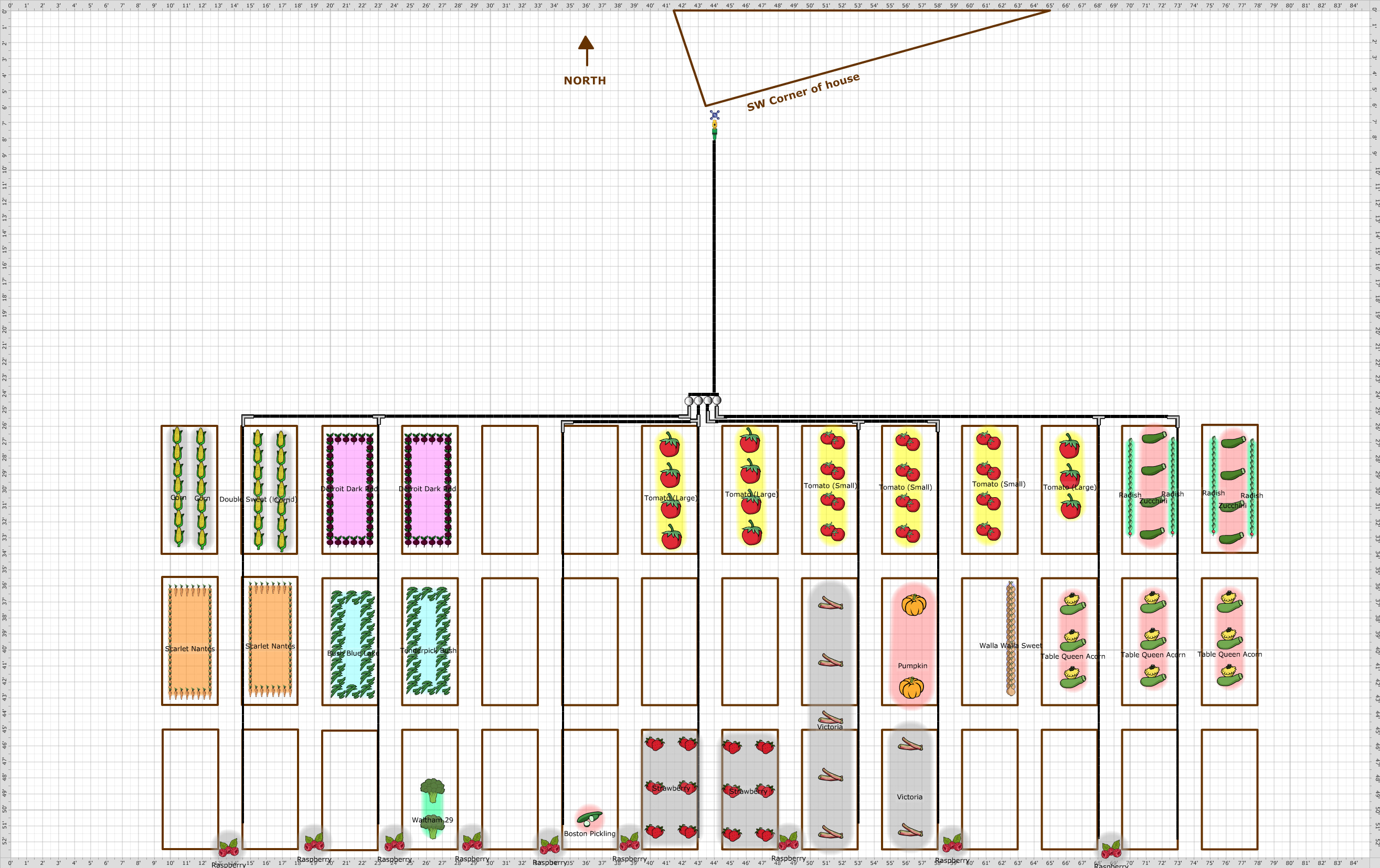The height and width of the screenshot is (868, 1380).
Task: Select the rightmost "Tomato (Large)" label
Action: 1069,488
